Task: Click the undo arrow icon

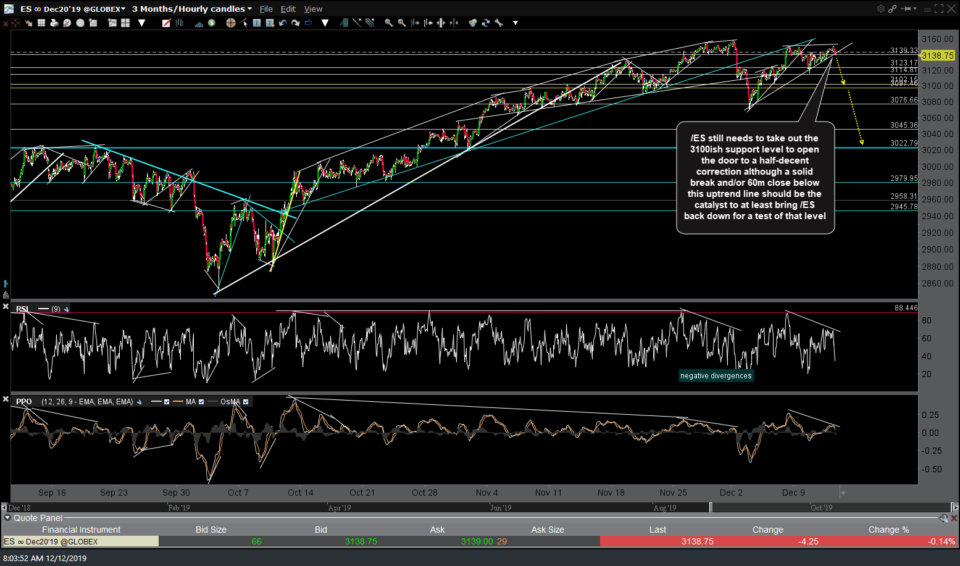Action: coord(283,23)
